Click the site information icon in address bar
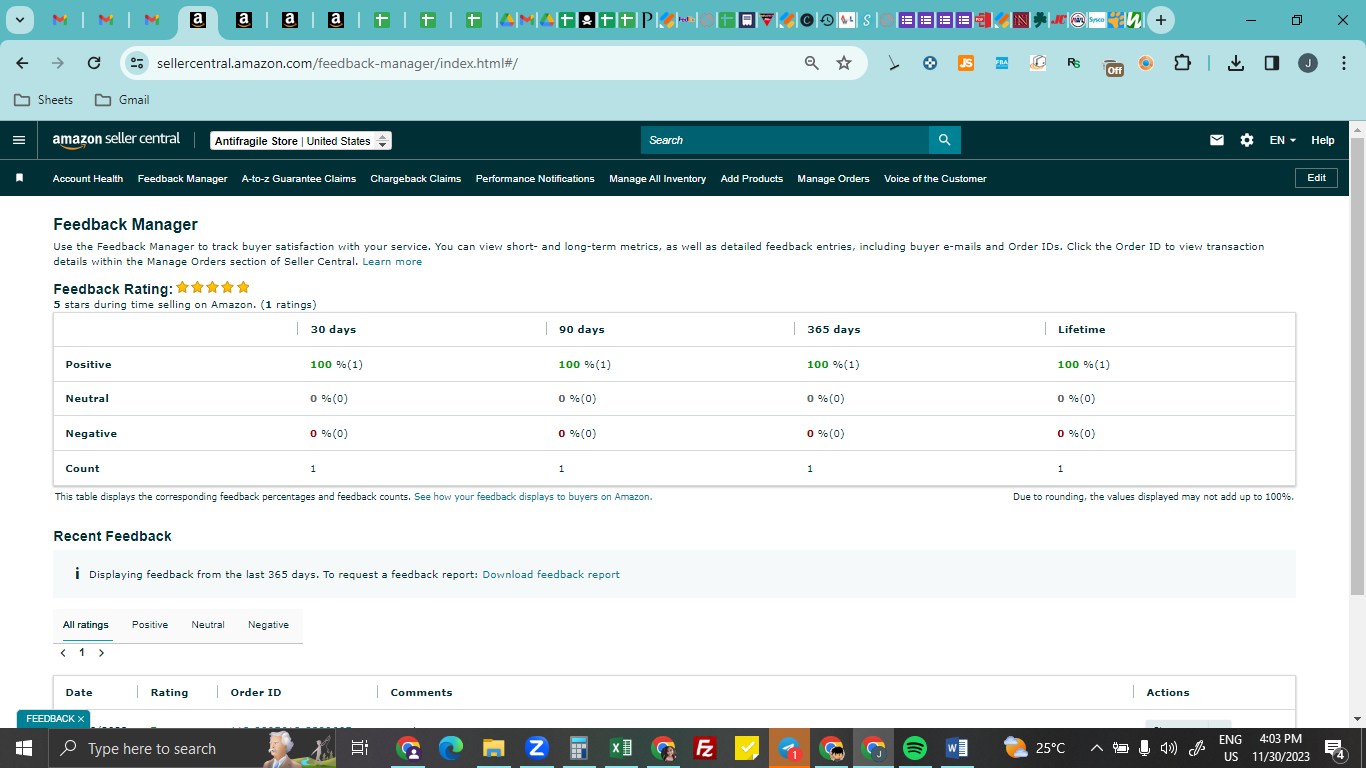This screenshot has width=1366, height=768. pyautogui.click(x=137, y=63)
